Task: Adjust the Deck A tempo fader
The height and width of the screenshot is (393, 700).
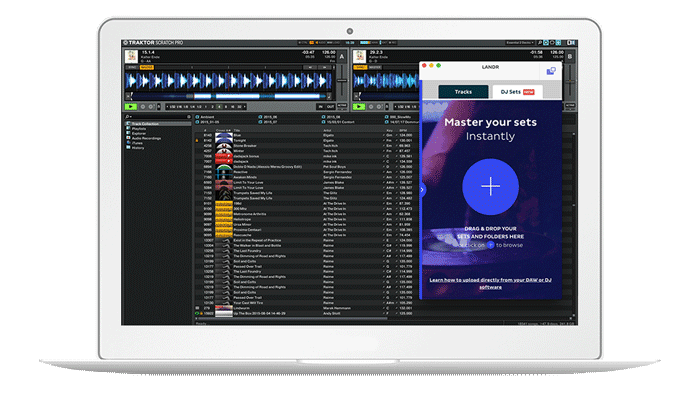Action: pos(342,81)
